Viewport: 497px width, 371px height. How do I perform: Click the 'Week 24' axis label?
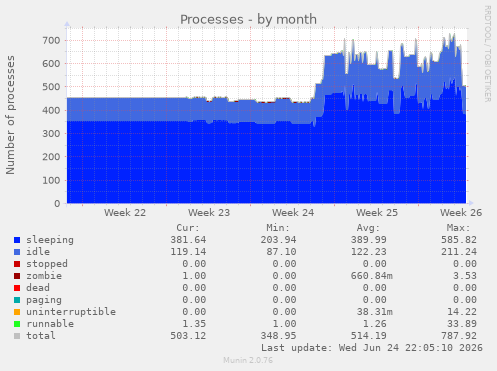[x=293, y=213]
